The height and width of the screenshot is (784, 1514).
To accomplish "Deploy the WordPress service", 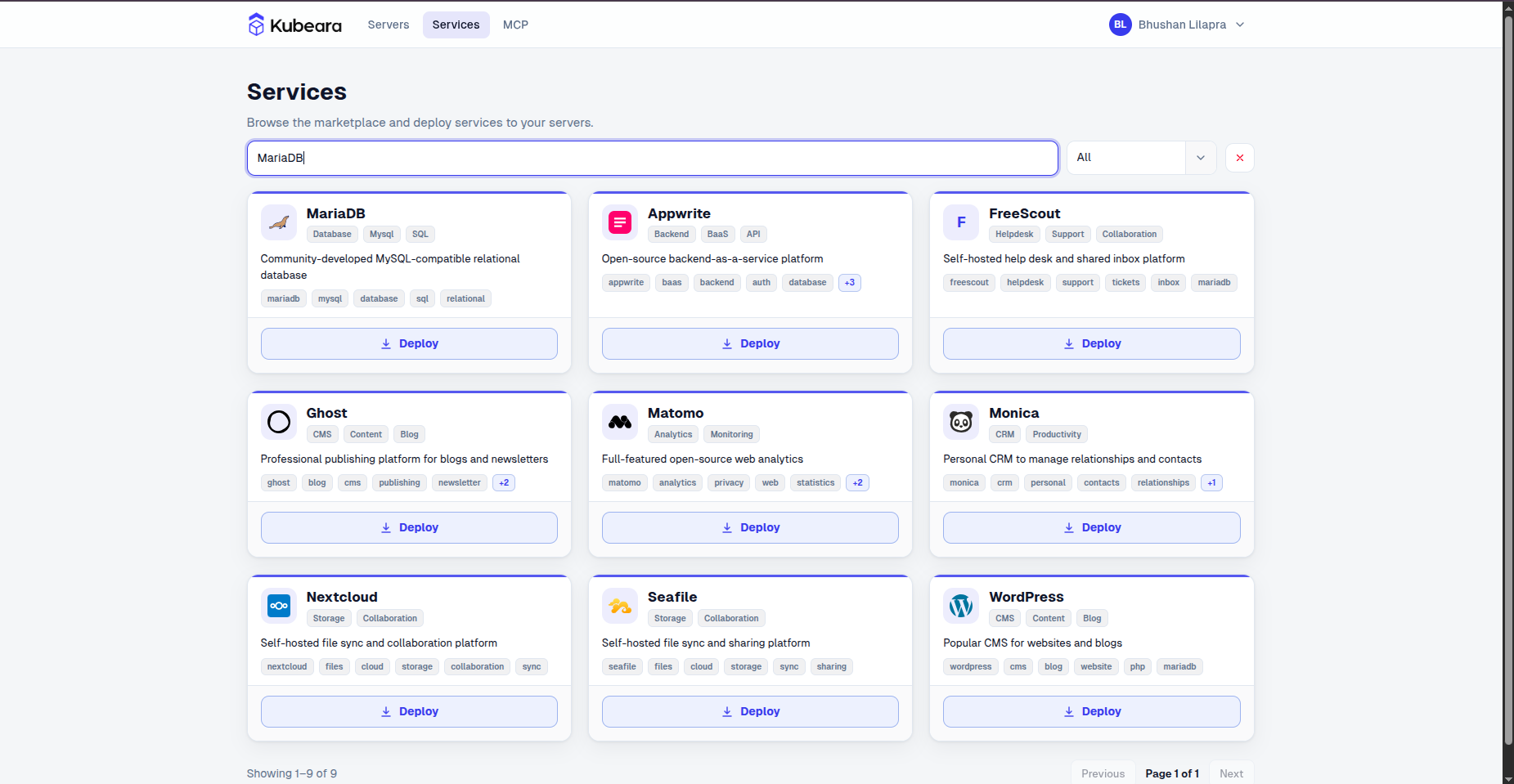I will tap(1092, 712).
